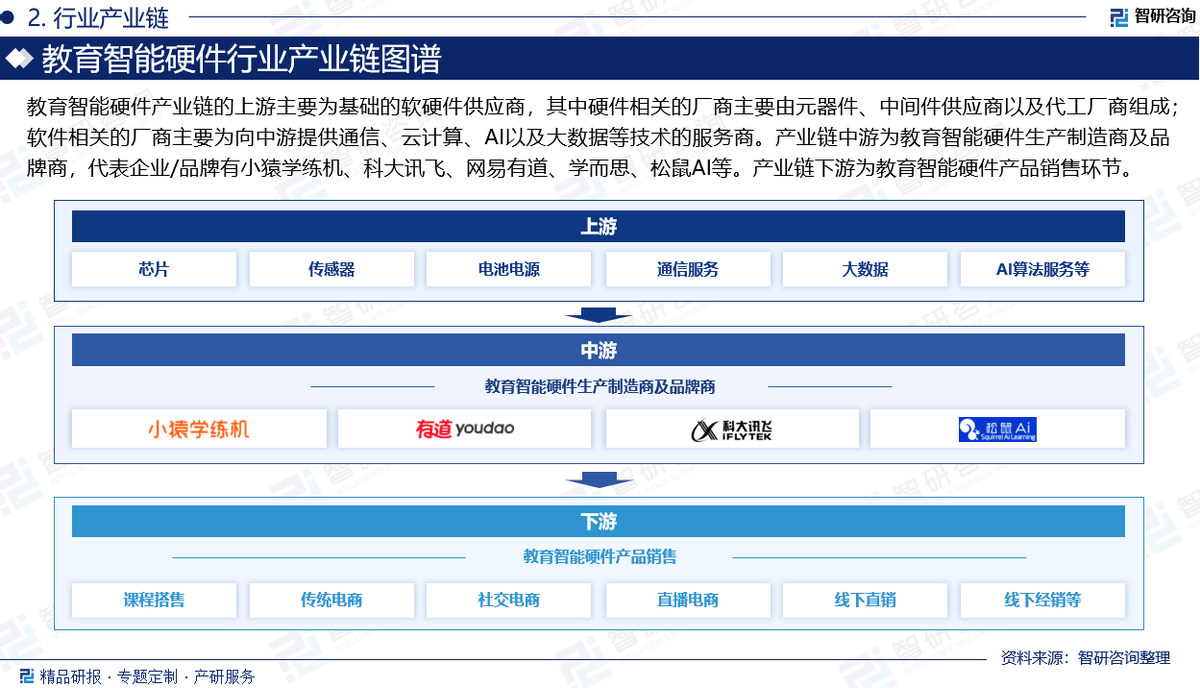Image resolution: width=1200 pixels, height=688 pixels.
Task: Click the 通信服务 box
Action: pos(687,269)
